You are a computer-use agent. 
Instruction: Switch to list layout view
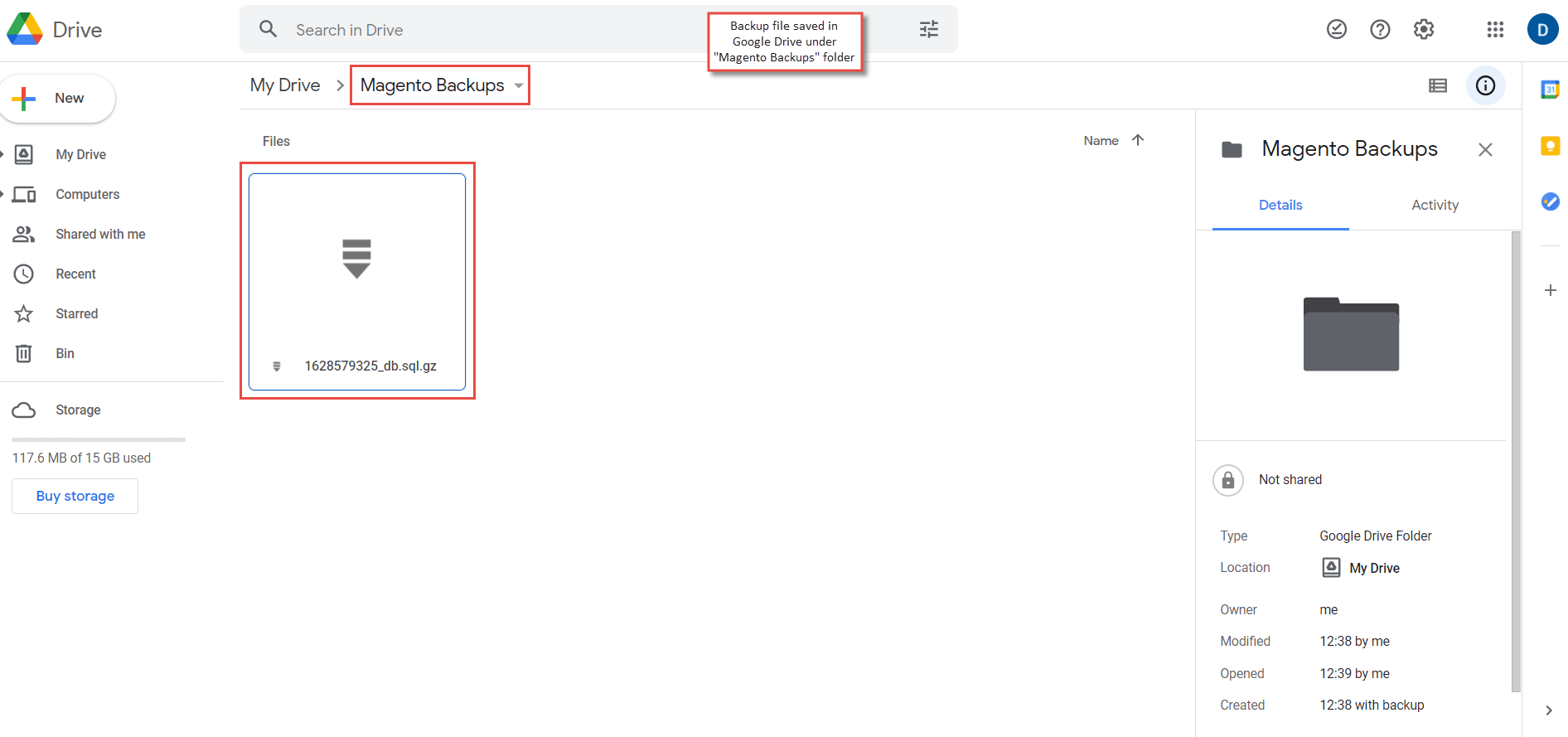(1438, 85)
